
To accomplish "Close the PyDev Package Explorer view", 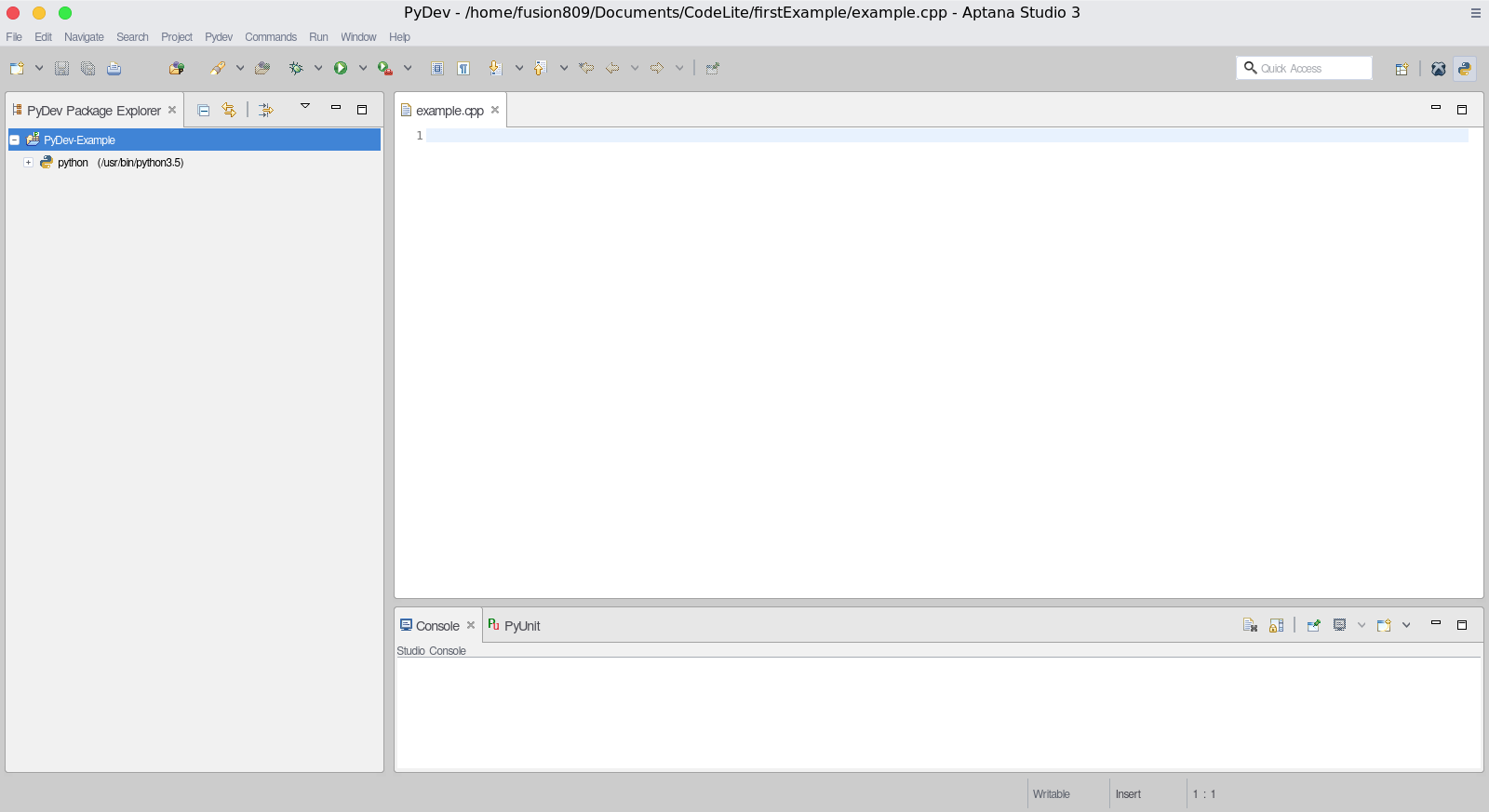I will 172,110.
